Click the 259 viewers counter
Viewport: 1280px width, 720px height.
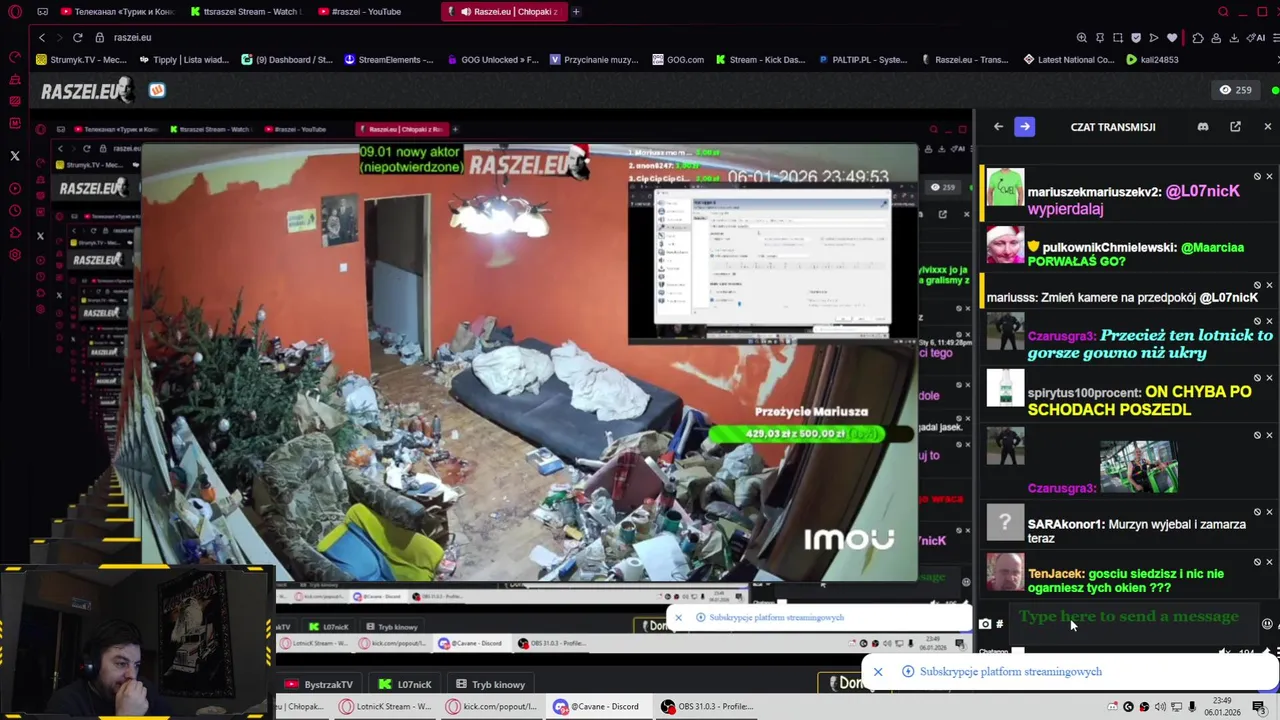[1235, 90]
